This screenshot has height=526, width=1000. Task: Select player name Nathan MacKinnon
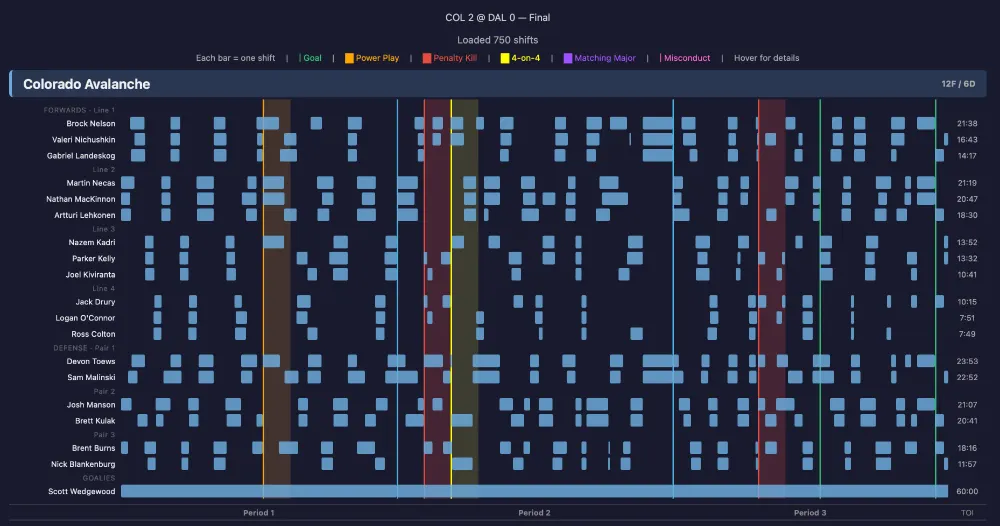pyautogui.click(x=81, y=199)
